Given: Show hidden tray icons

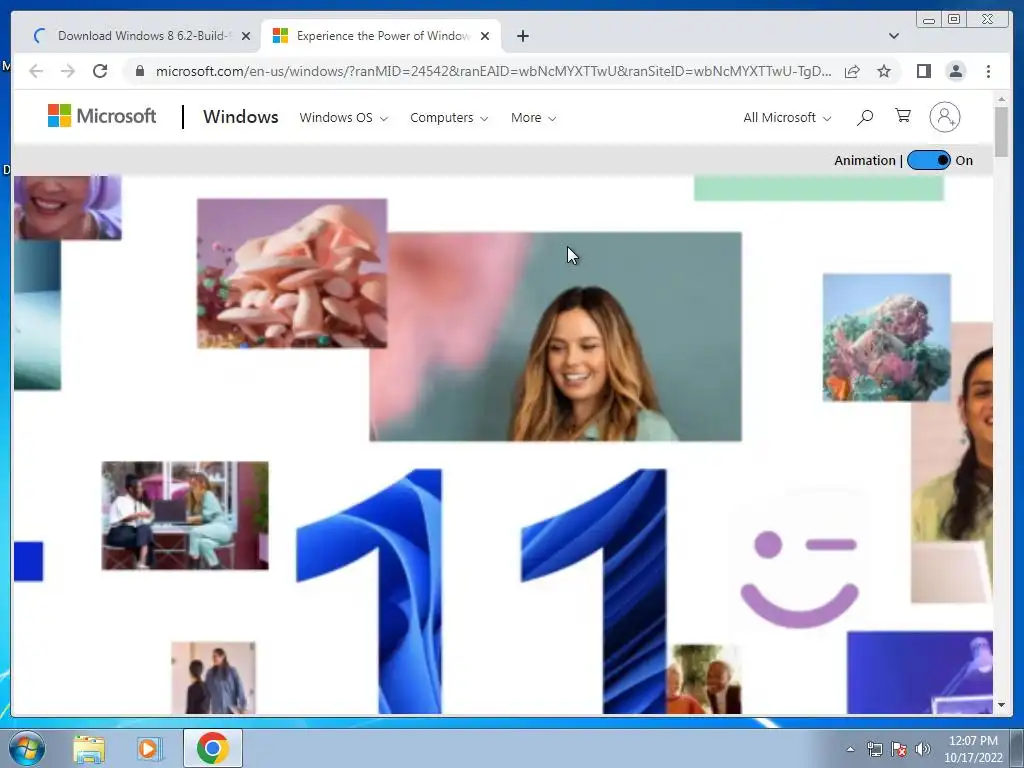Looking at the screenshot, I should click(x=850, y=749).
